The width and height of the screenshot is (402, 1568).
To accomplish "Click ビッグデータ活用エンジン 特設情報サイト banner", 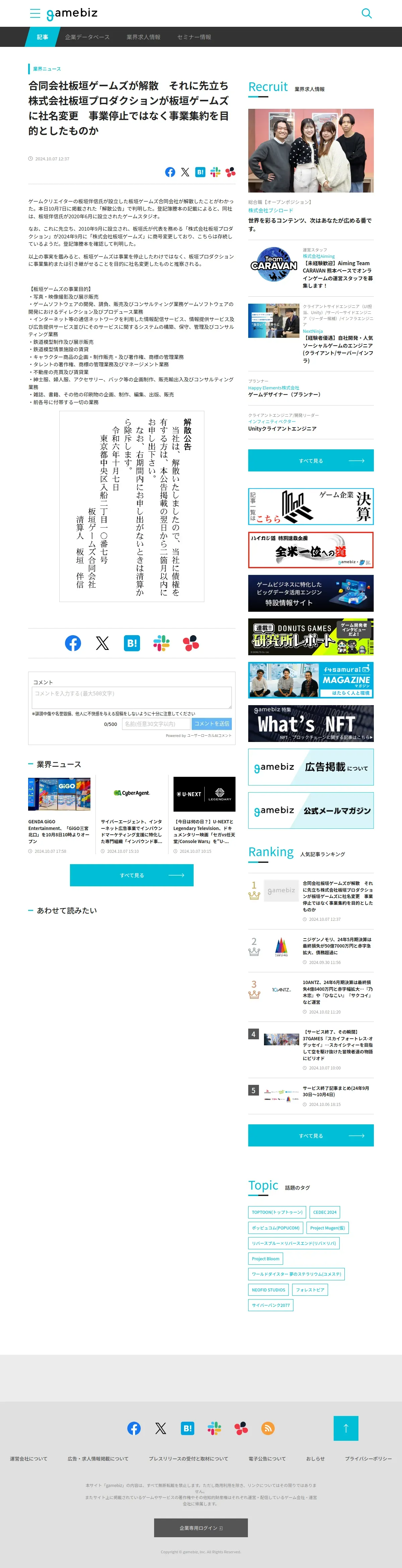I will pos(311,593).
